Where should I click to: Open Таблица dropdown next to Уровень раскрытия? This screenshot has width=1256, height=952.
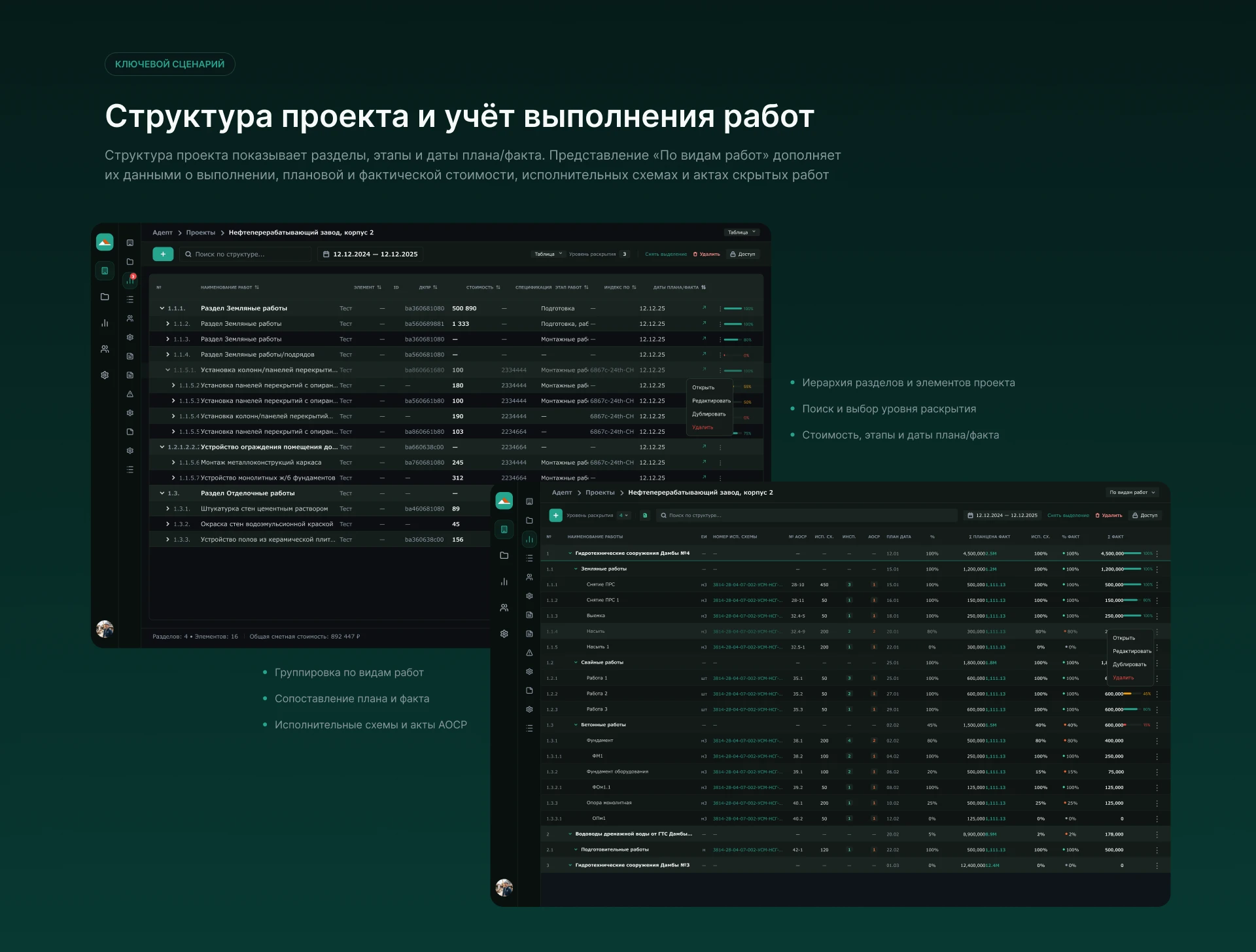pos(548,254)
